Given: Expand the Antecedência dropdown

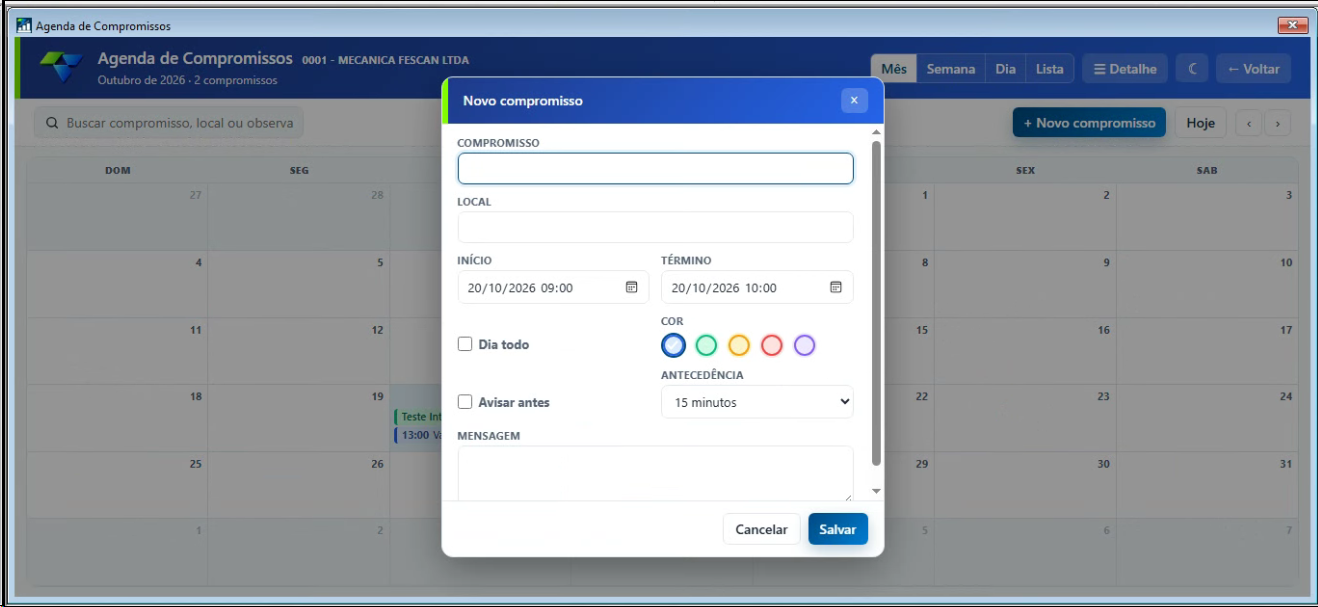Looking at the screenshot, I should 757,402.
